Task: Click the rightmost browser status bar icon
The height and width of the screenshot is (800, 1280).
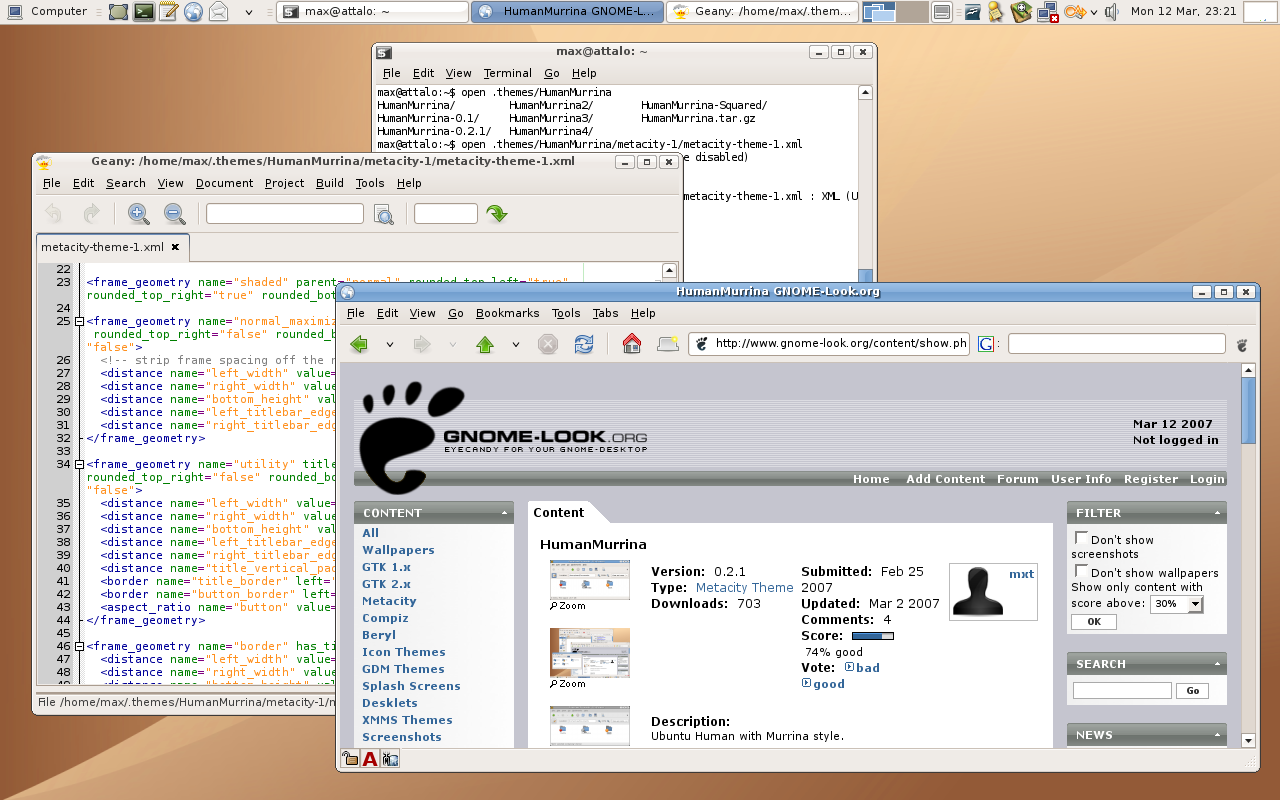Action: pos(390,759)
